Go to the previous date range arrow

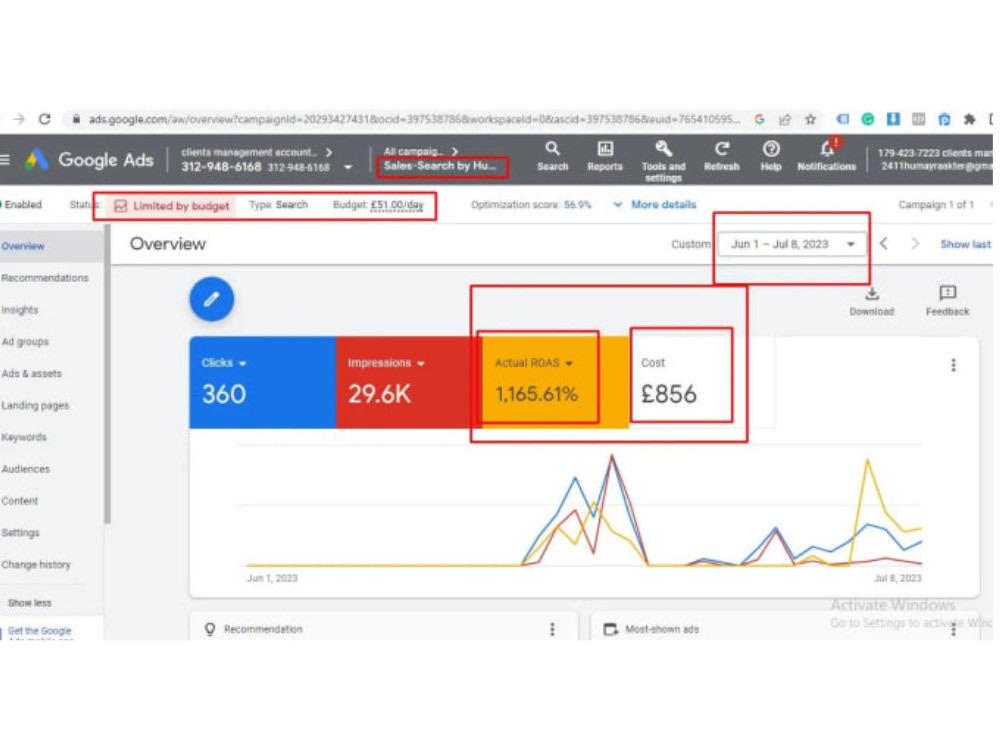click(884, 244)
